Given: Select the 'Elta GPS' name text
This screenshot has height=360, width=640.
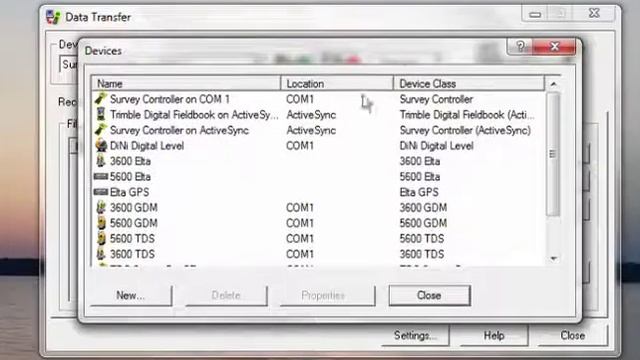Looking at the screenshot, I should pyautogui.click(x=129, y=192).
